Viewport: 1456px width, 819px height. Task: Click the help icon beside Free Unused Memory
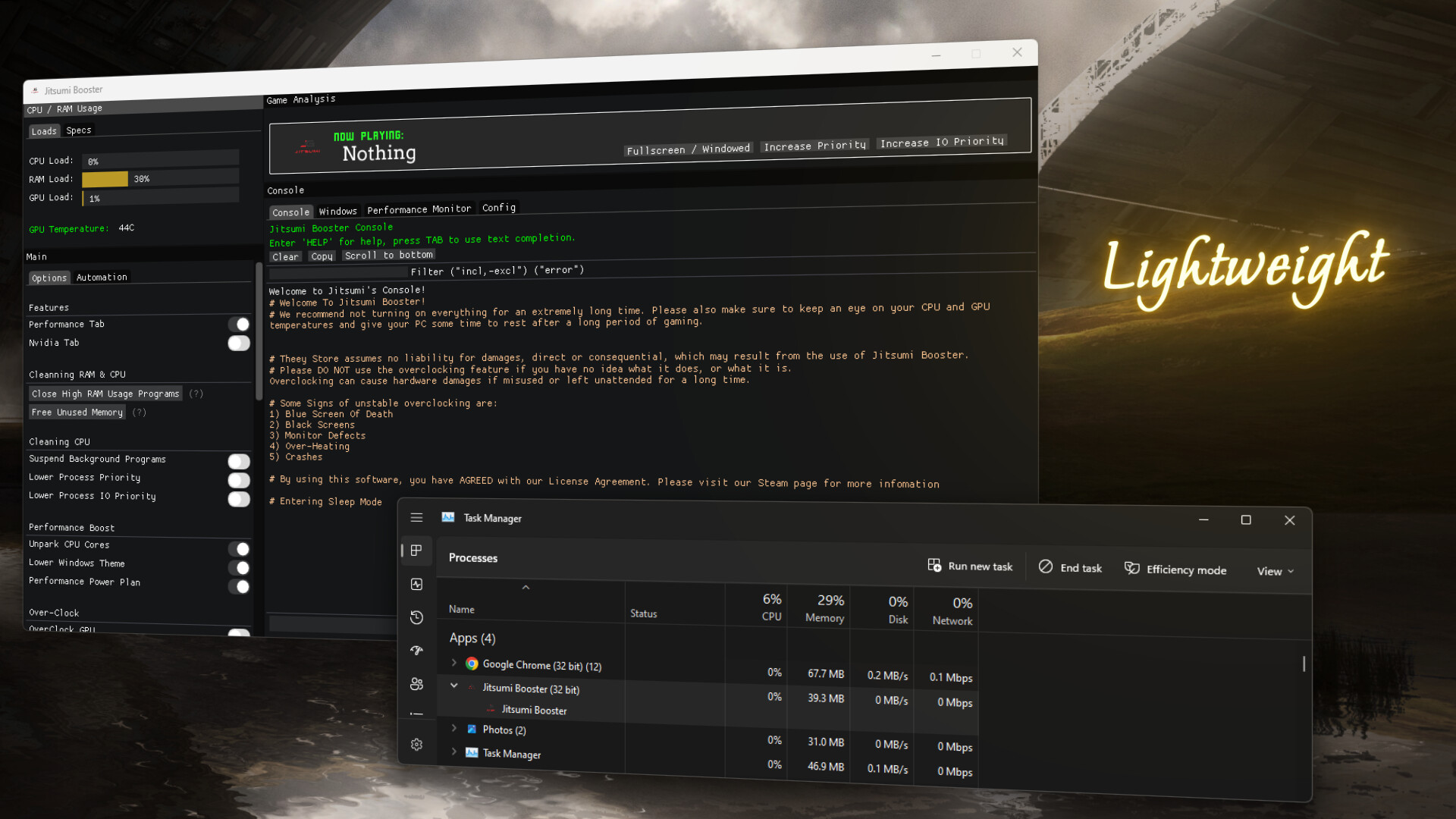pyautogui.click(x=140, y=412)
